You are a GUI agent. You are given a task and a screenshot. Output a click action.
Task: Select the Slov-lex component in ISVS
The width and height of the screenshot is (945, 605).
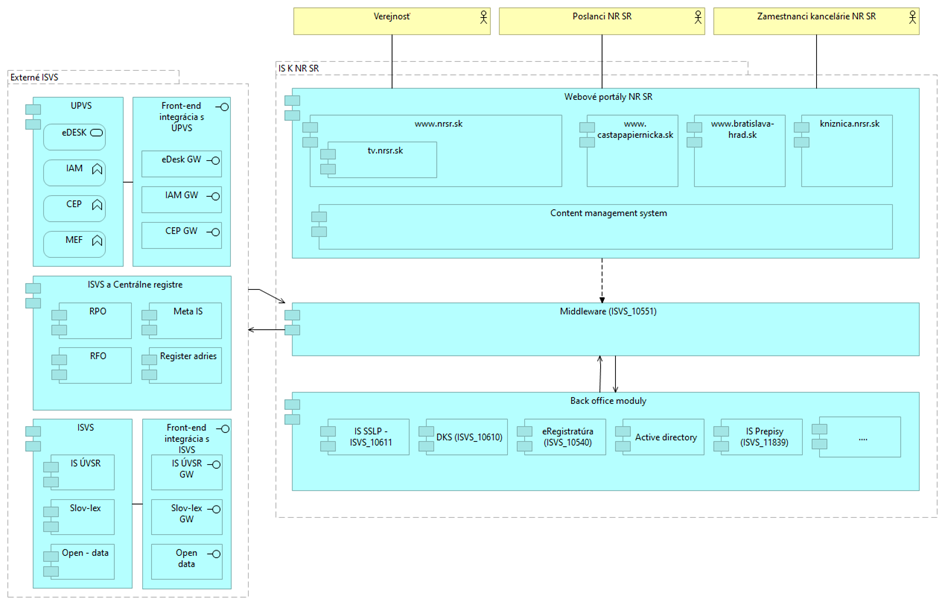point(83,516)
